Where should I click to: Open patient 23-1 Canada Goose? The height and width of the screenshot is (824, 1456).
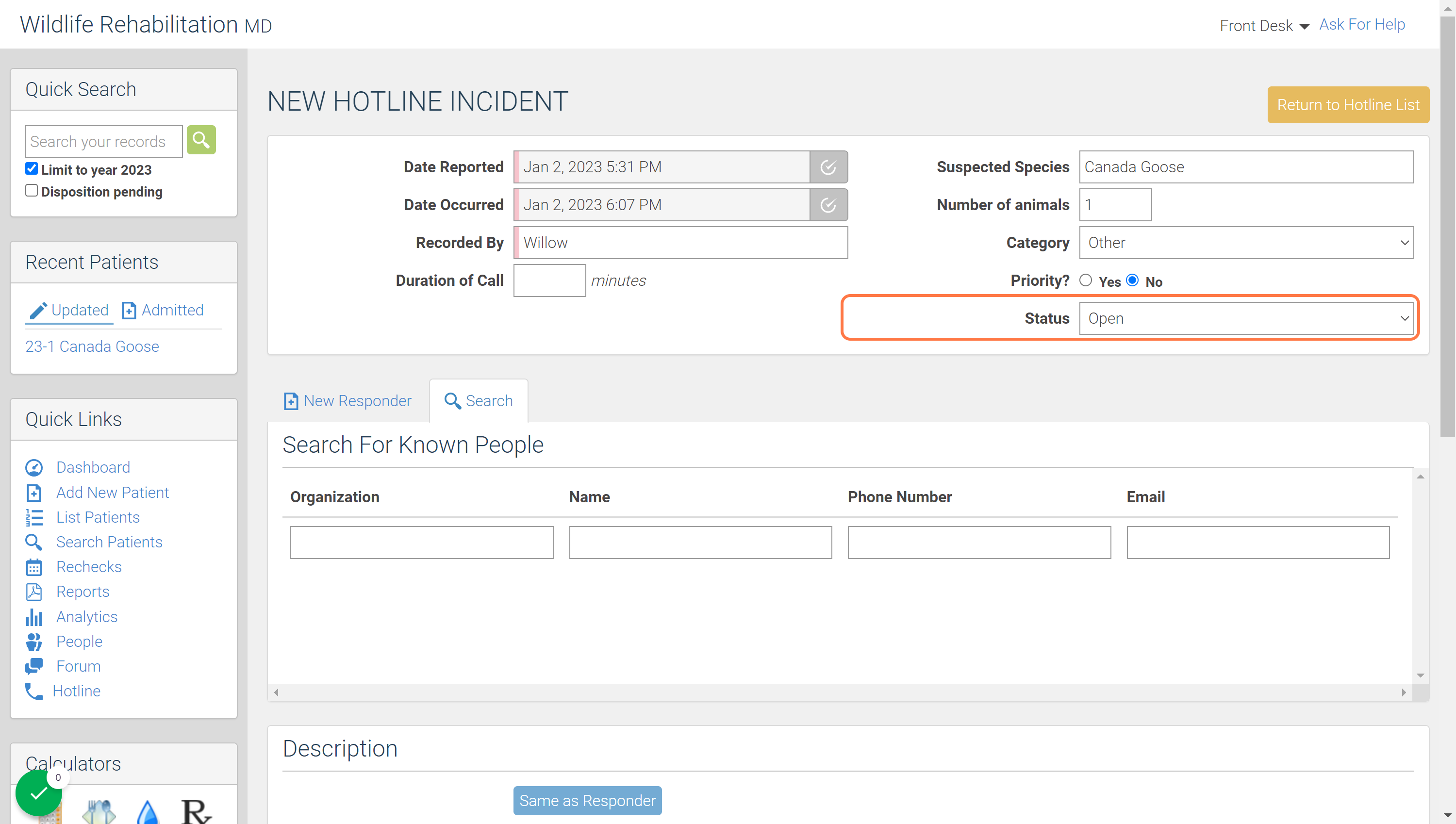[92, 346]
